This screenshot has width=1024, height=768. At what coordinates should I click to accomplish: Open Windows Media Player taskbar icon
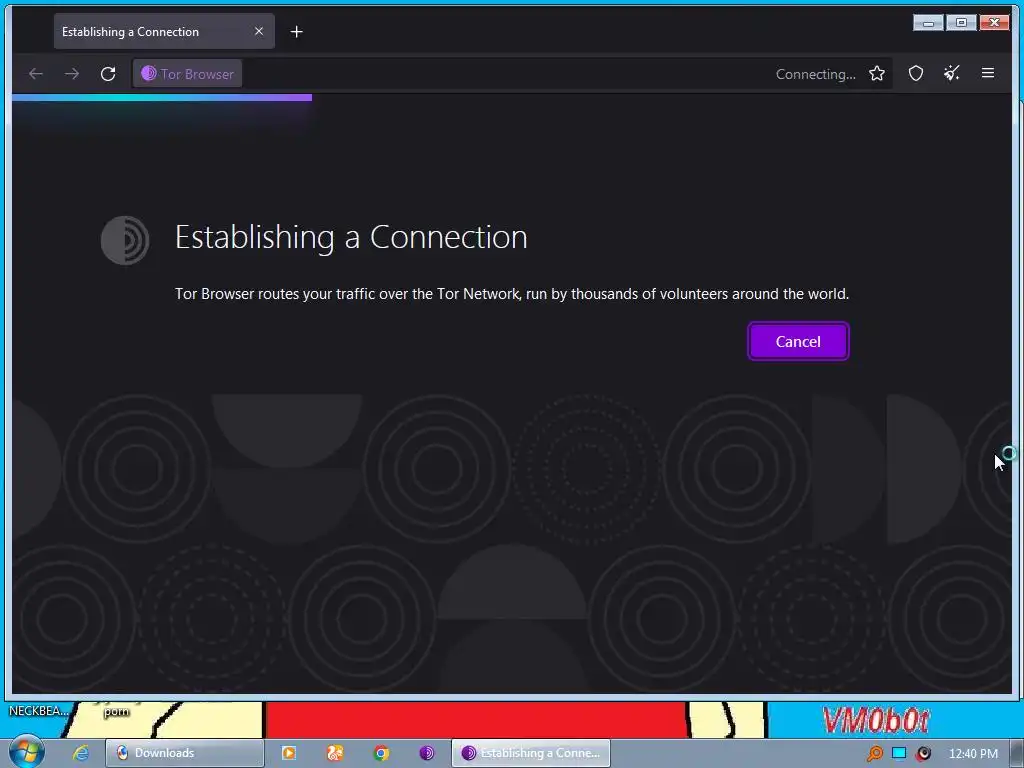click(289, 753)
